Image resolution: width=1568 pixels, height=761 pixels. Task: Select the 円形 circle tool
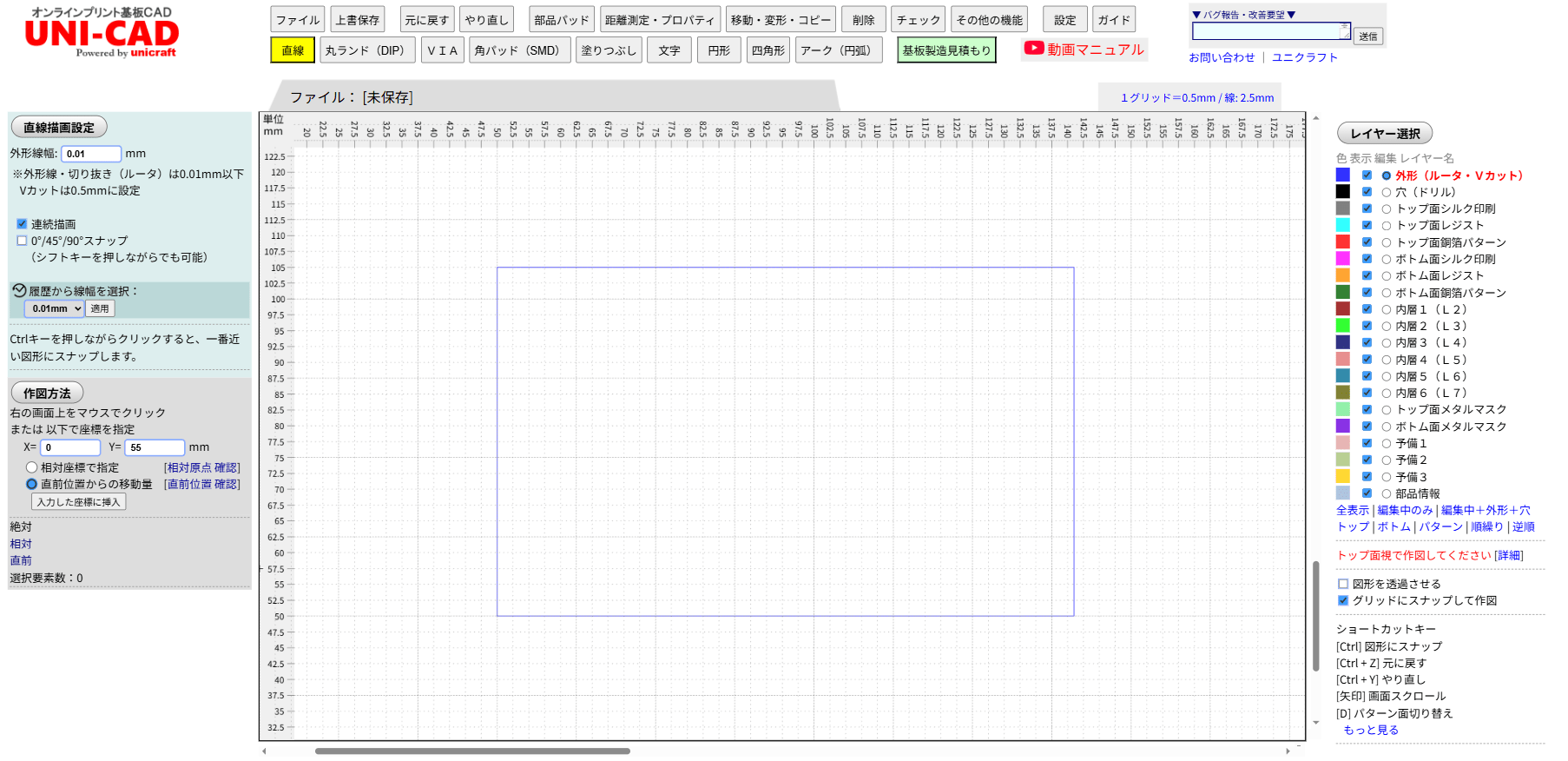[x=718, y=50]
